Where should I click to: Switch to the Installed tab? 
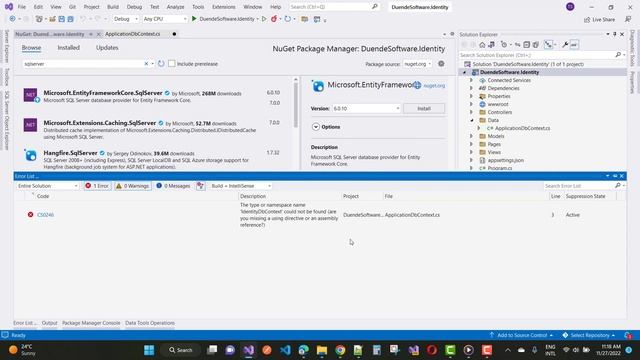click(69, 48)
